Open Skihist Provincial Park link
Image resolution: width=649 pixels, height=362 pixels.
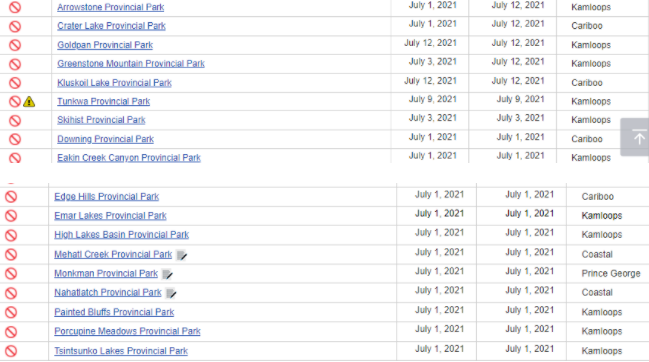pyautogui.click(x=101, y=120)
